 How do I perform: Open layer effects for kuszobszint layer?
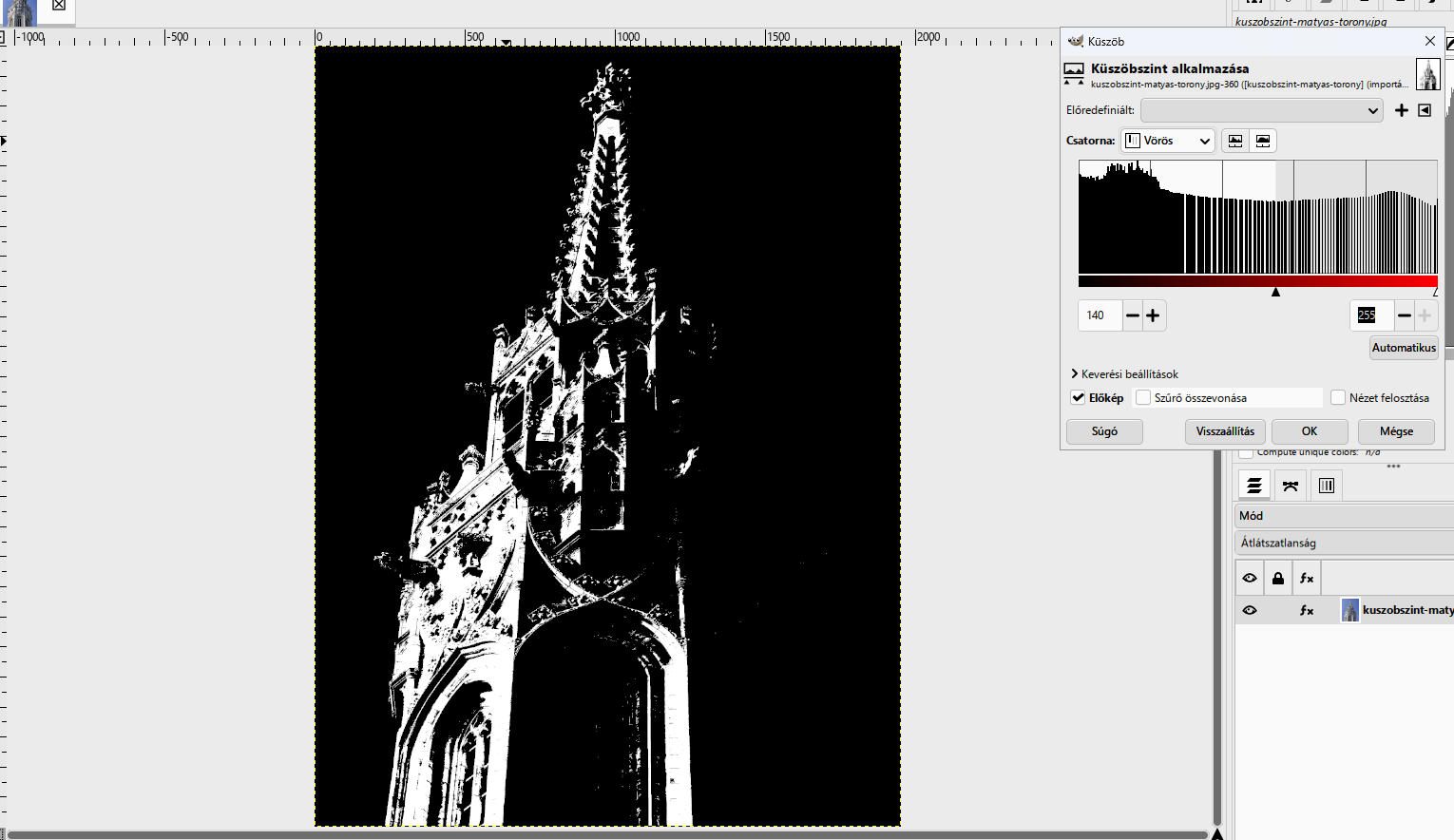point(1307,610)
